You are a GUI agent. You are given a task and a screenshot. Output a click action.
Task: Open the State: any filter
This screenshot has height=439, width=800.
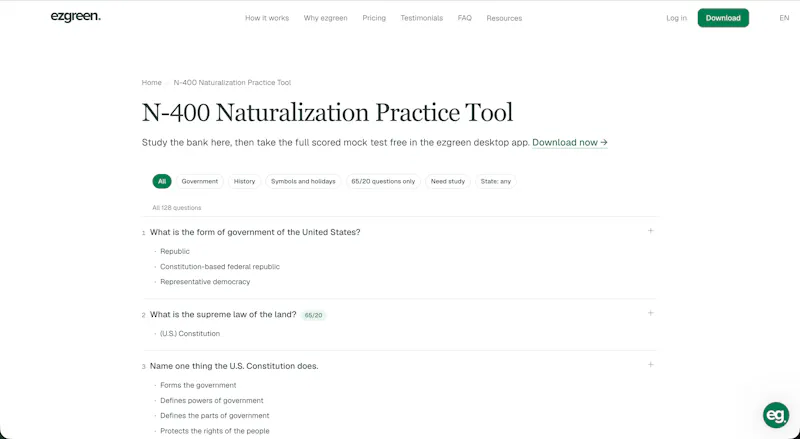[495, 181]
